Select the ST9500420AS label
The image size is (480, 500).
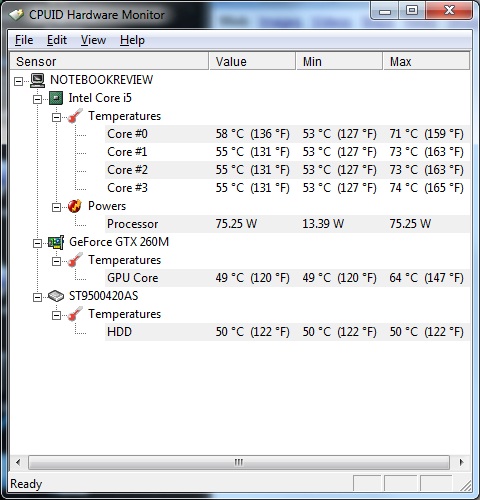tap(103, 296)
